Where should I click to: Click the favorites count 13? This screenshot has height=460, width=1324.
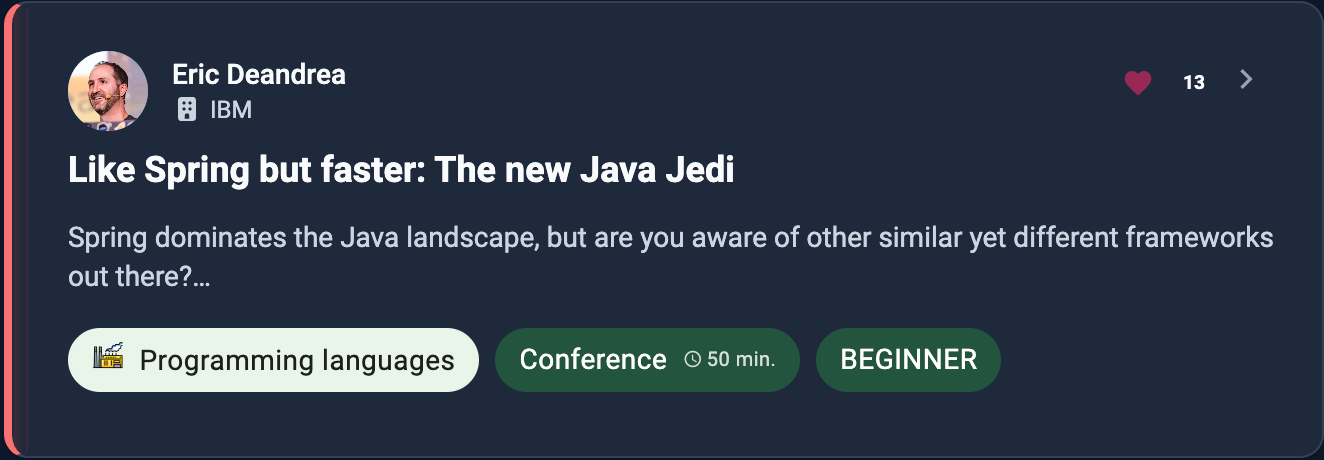(1193, 83)
